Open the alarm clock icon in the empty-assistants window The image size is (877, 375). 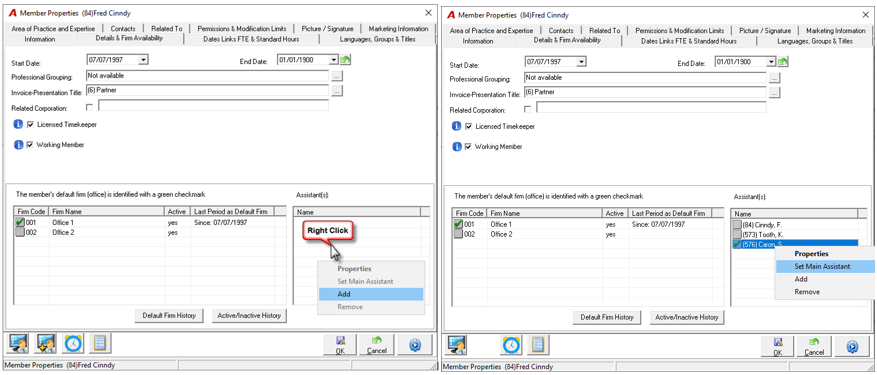pyautogui.click(x=73, y=343)
